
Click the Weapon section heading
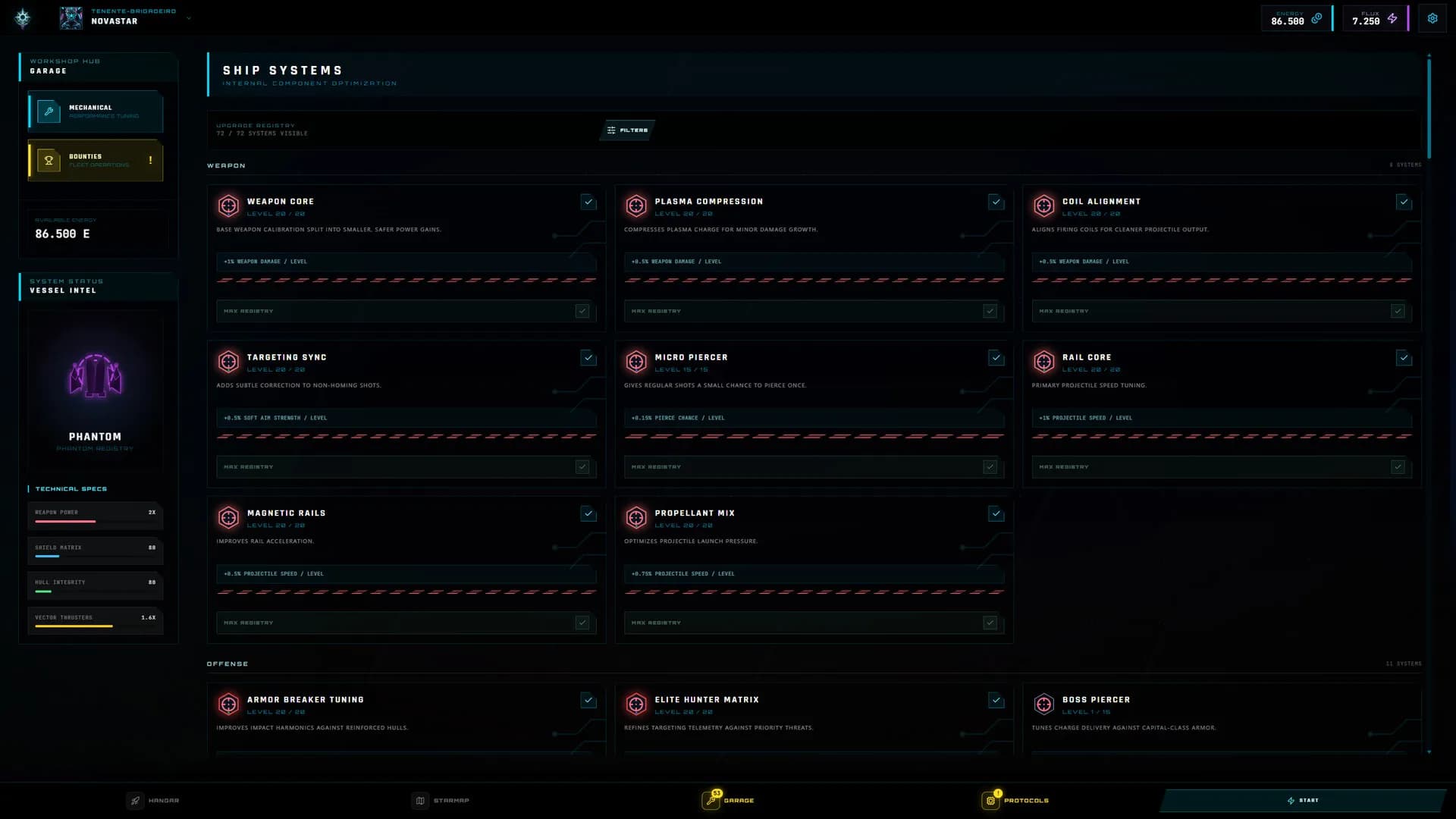pyautogui.click(x=226, y=165)
